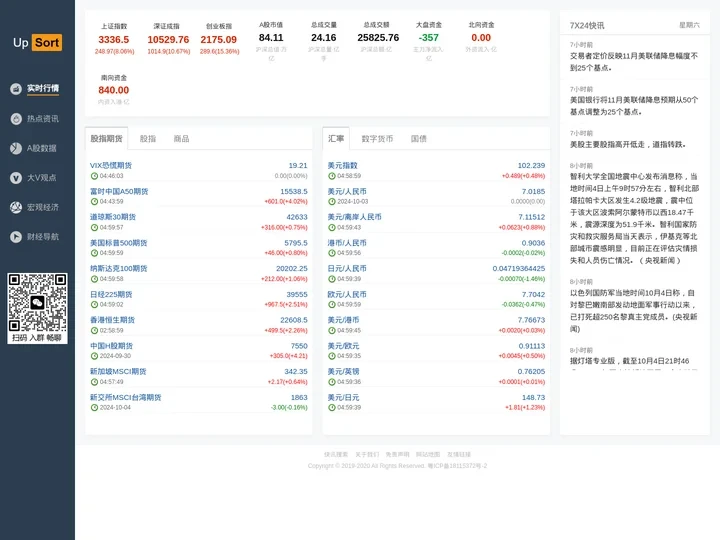Open 美元指数 link
This screenshot has height=540, width=720.
coord(343,165)
